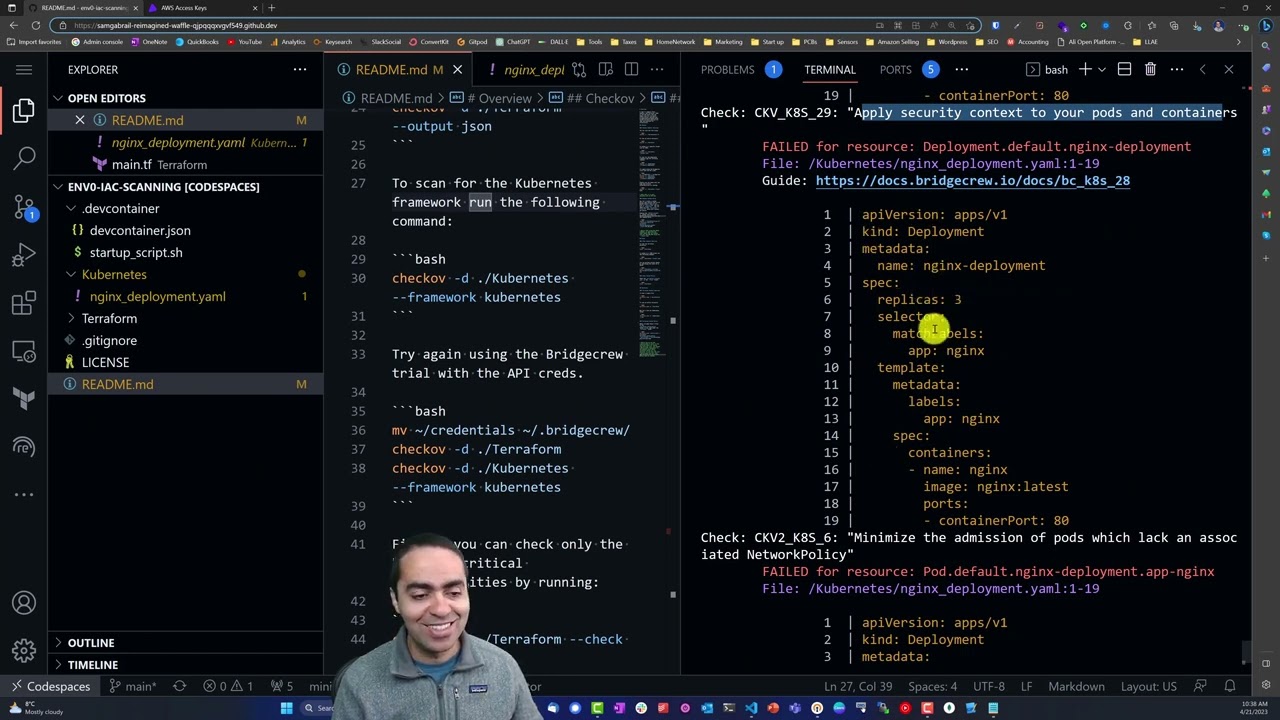Open the additional views ellipsis in activity bar
The height and width of the screenshot is (720, 1280).
[x=24, y=494]
